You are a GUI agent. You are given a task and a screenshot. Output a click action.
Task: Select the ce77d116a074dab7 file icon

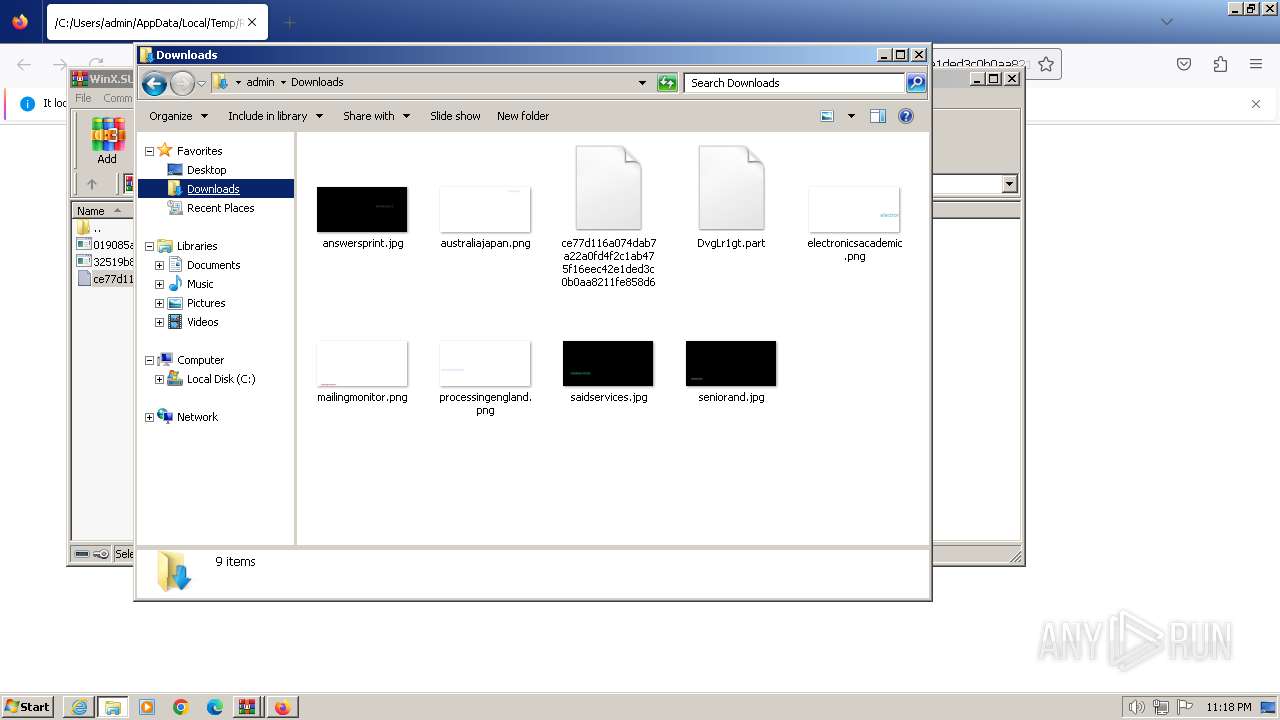pyautogui.click(x=608, y=188)
